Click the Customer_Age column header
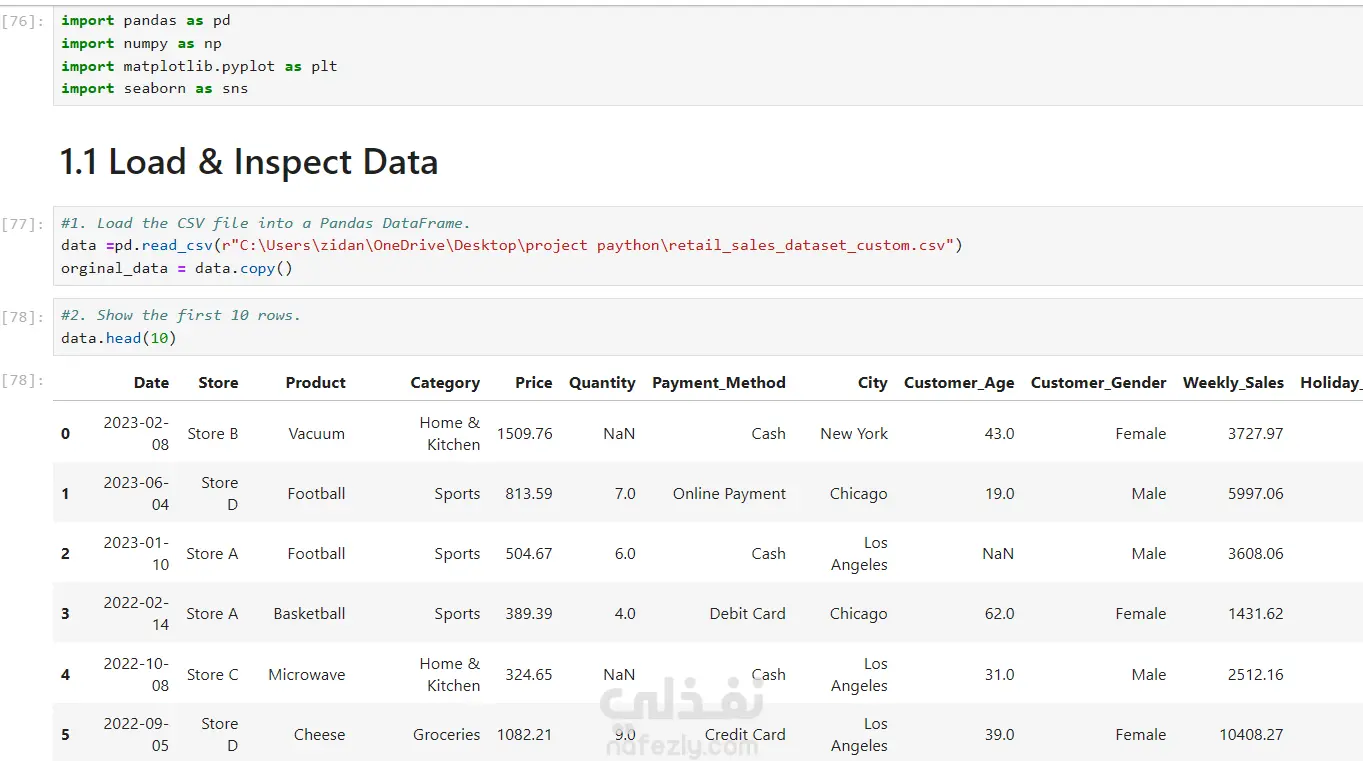The height and width of the screenshot is (761, 1363). [958, 383]
